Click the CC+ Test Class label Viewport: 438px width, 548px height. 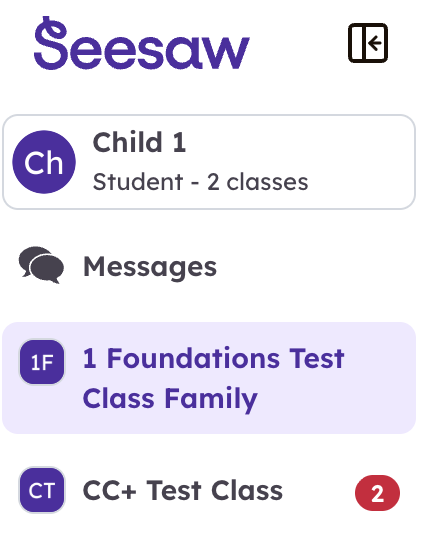(183, 490)
